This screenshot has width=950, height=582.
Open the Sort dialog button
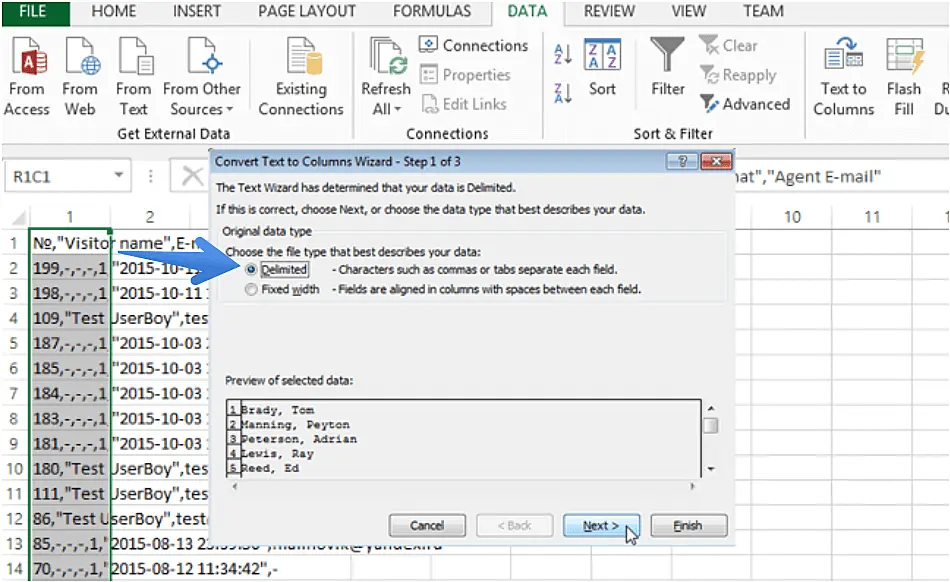click(x=602, y=67)
